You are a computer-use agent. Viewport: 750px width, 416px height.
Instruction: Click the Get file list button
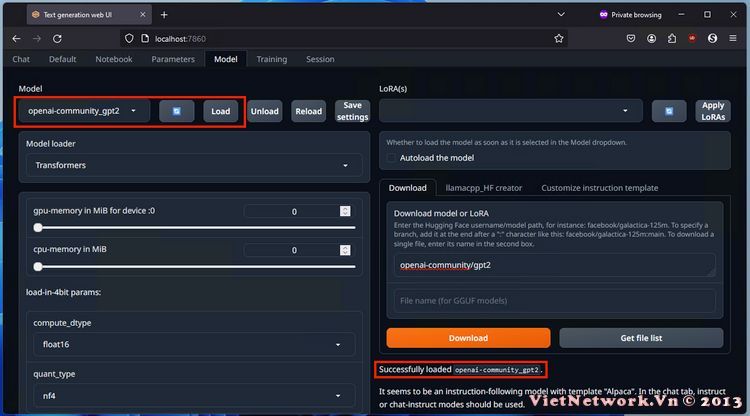641,338
